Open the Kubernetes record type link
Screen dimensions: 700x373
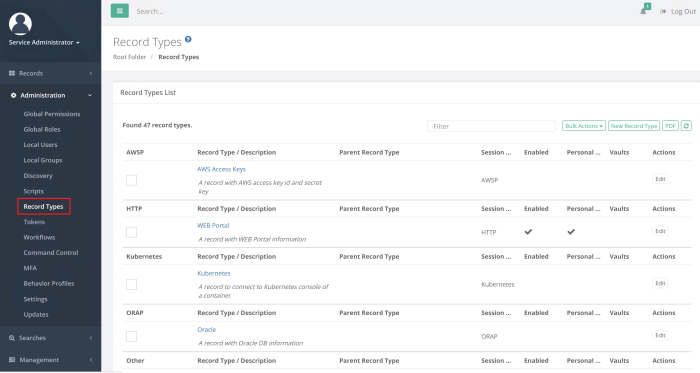[214, 273]
